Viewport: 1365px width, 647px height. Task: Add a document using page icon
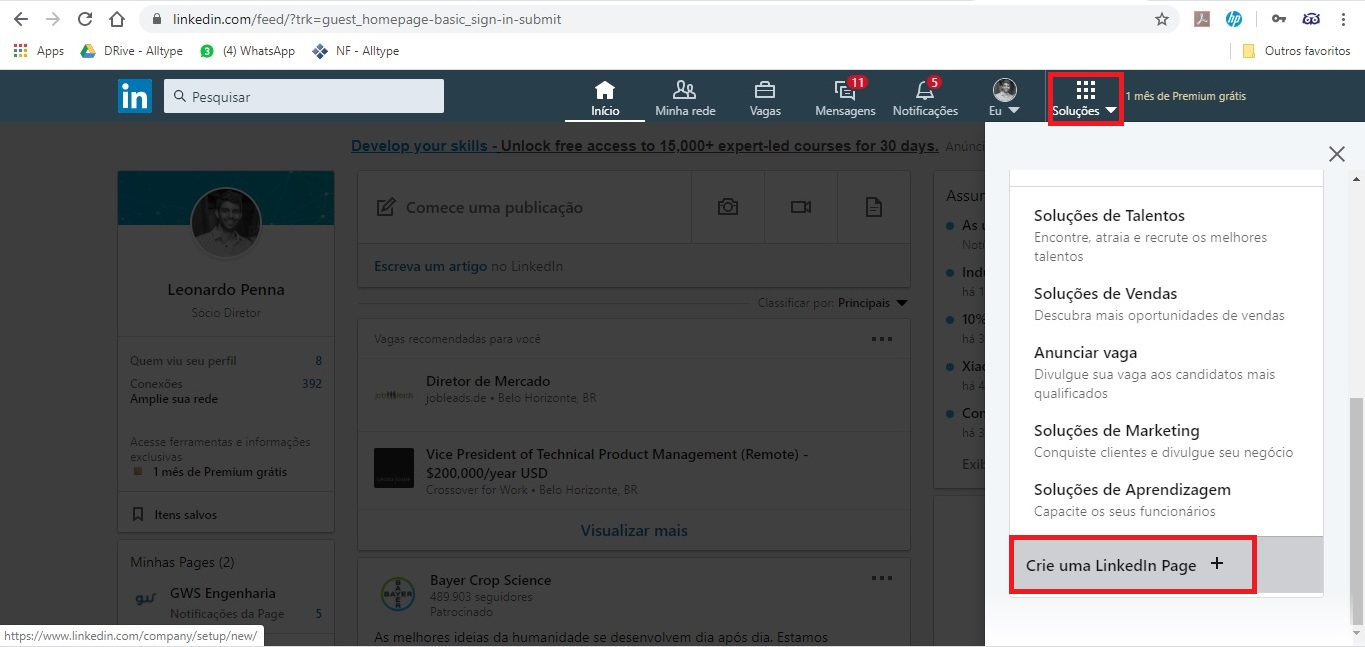pos(874,207)
